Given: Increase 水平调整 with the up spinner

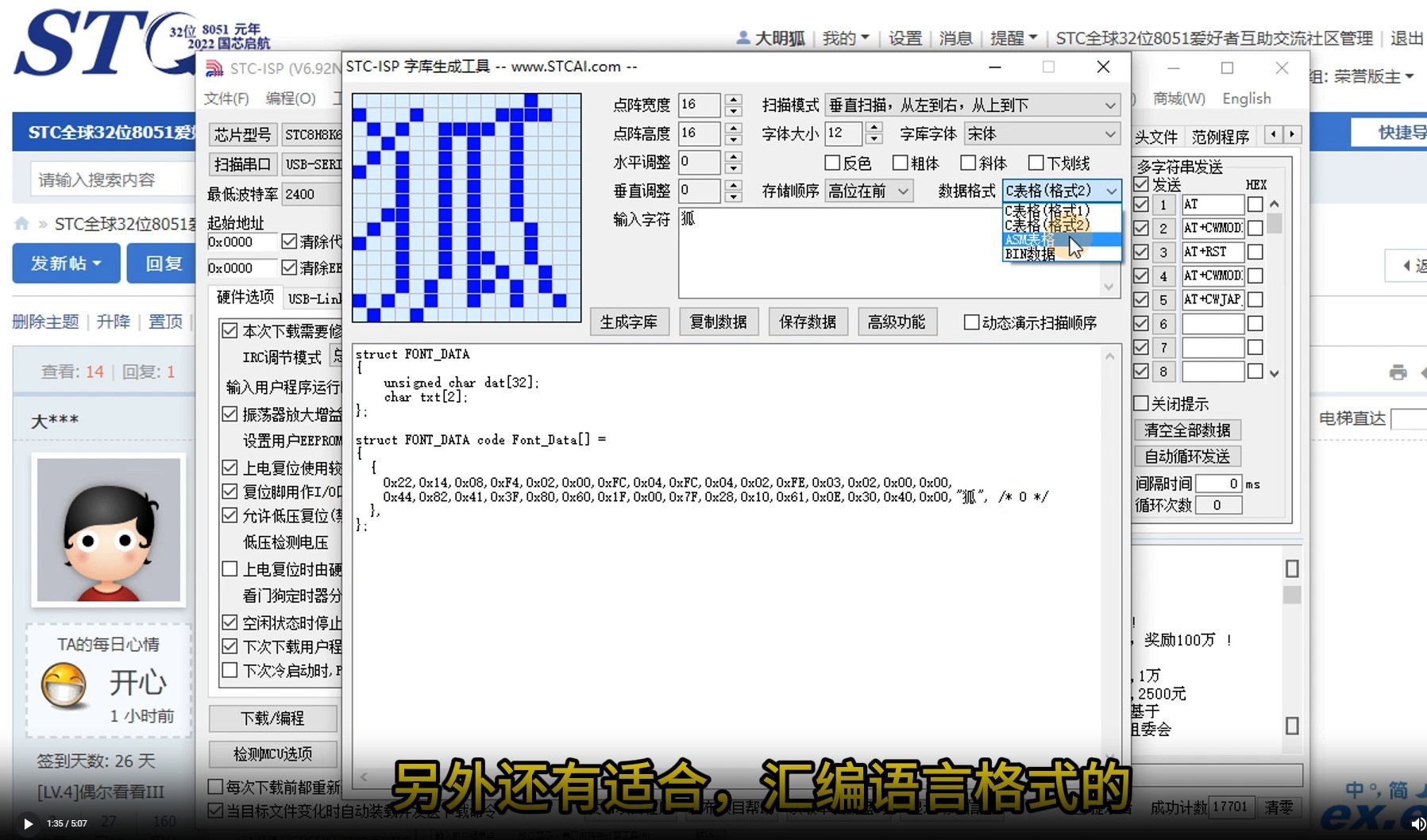Looking at the screenshot, I should pyautogui.click(x=734, y=157).
